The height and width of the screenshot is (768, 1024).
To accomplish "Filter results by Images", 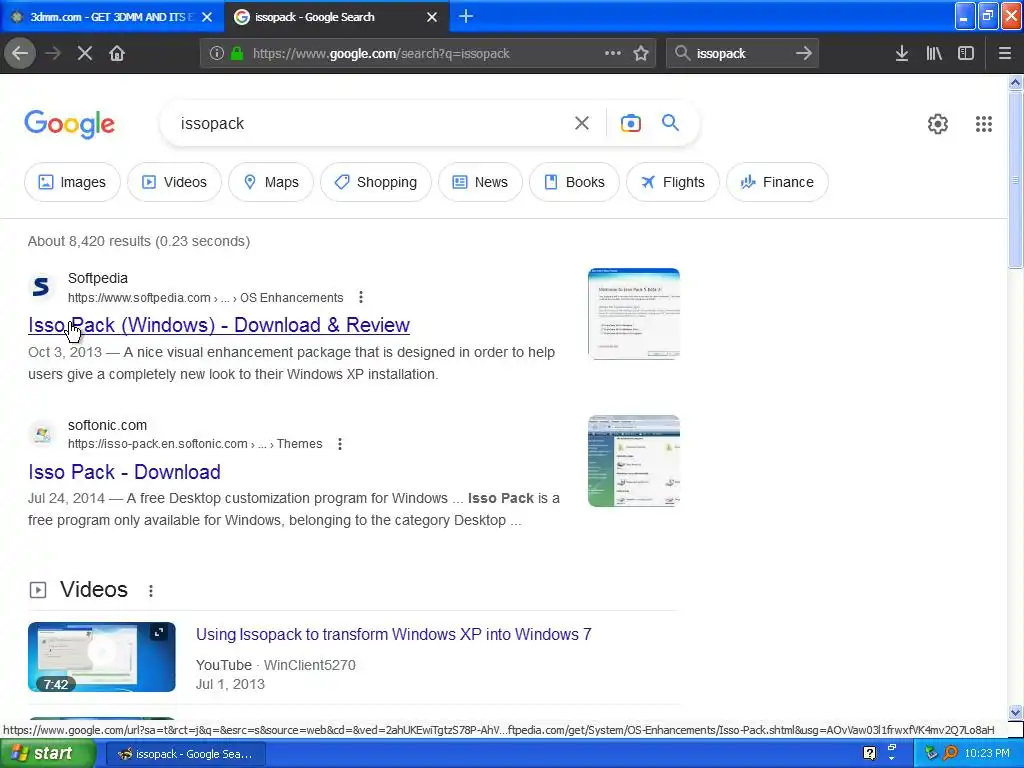I will click(72, 182).
